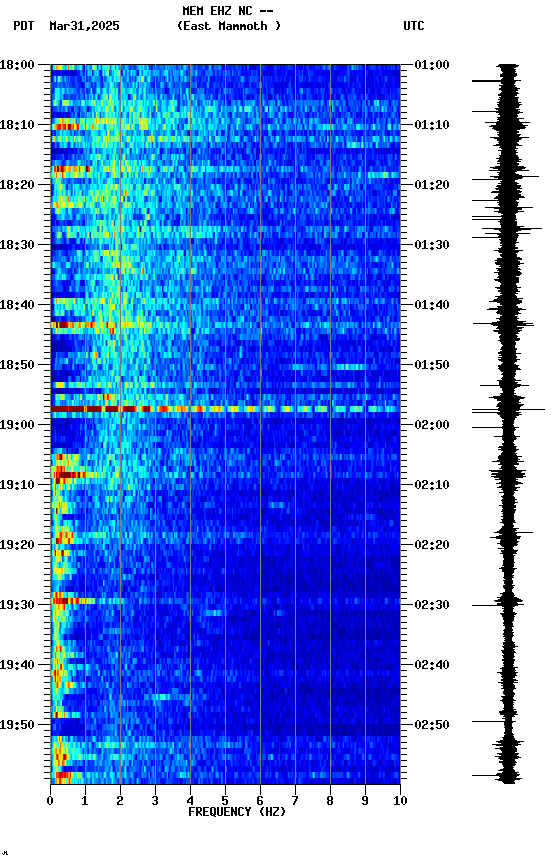
Task: Click the PDT timezone label
Action: (24, 26)
